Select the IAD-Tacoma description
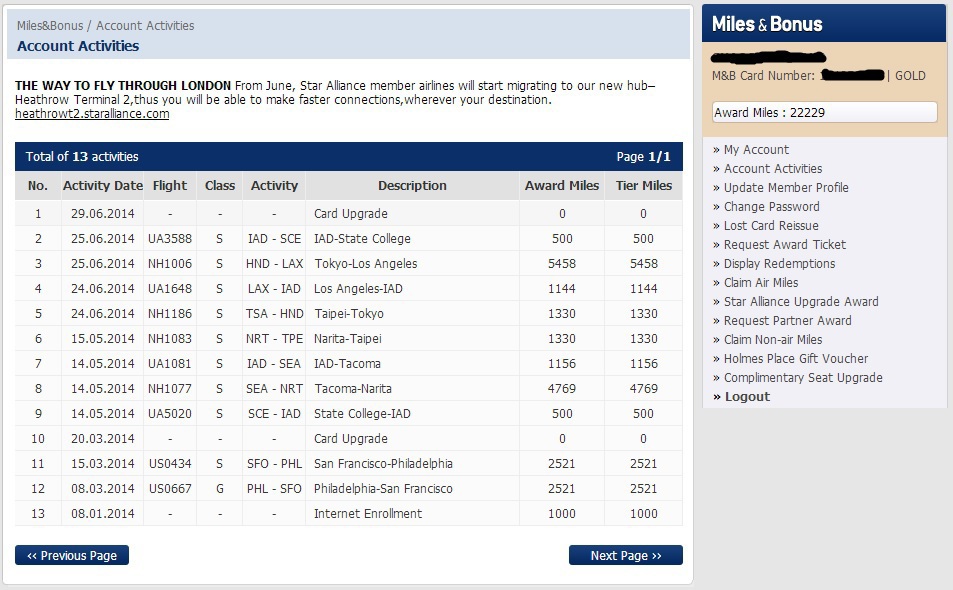 tap(347, 363)
